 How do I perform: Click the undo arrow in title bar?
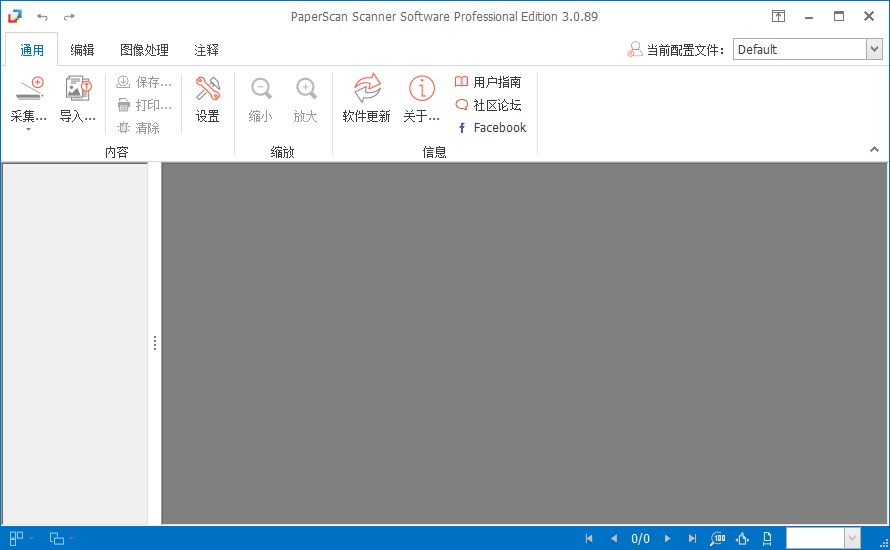tap(42, 17)
